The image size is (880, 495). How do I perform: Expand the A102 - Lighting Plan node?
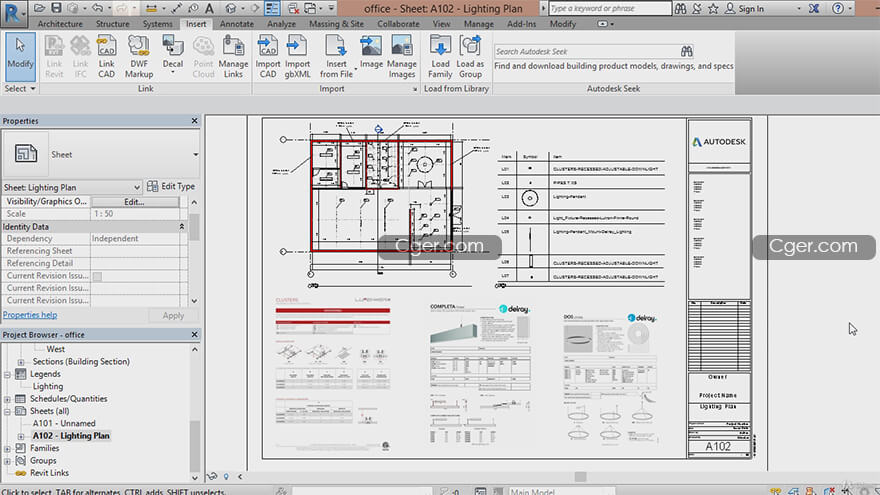[x=21, y=436]
